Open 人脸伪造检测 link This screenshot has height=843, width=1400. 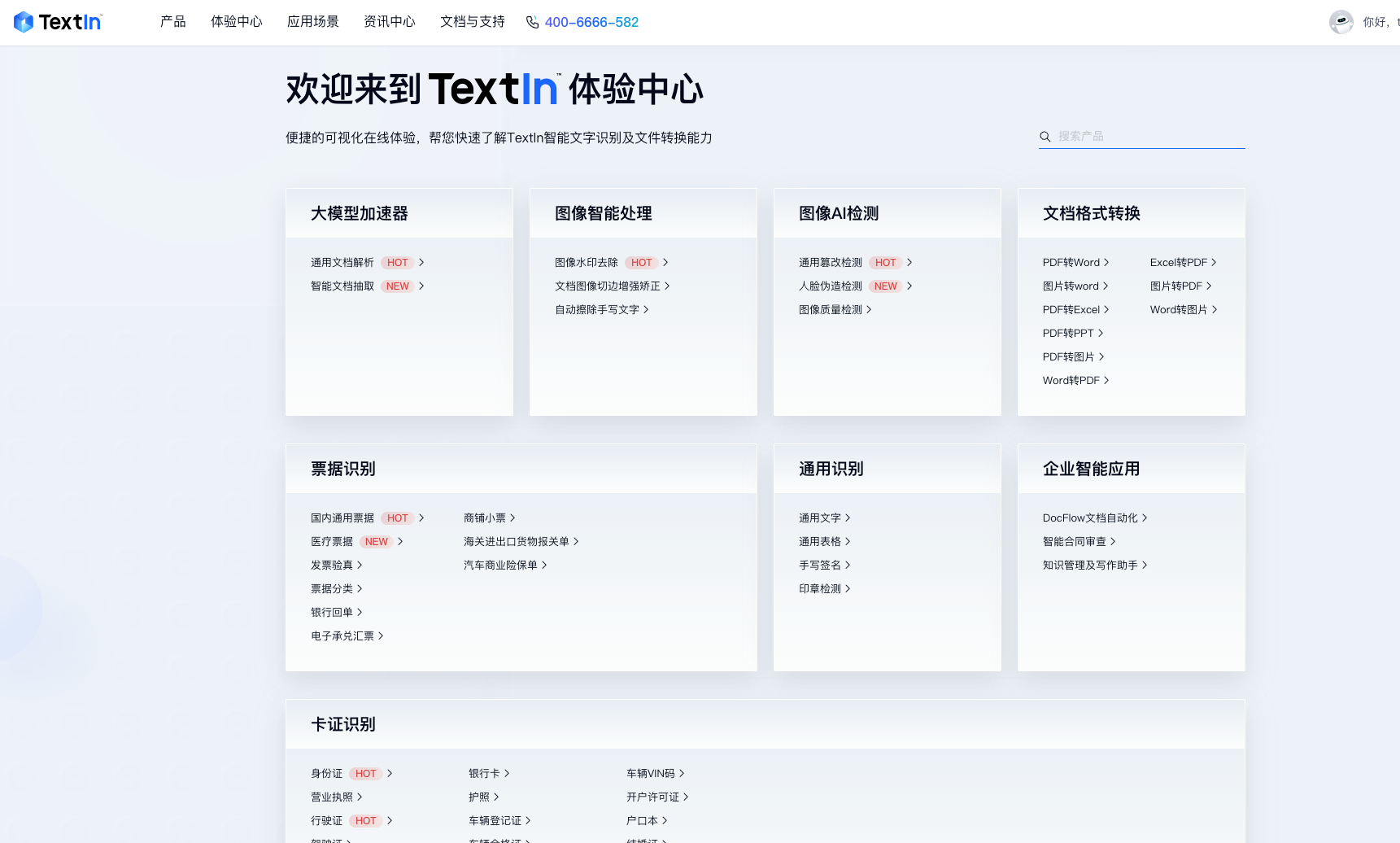point(831,286)
